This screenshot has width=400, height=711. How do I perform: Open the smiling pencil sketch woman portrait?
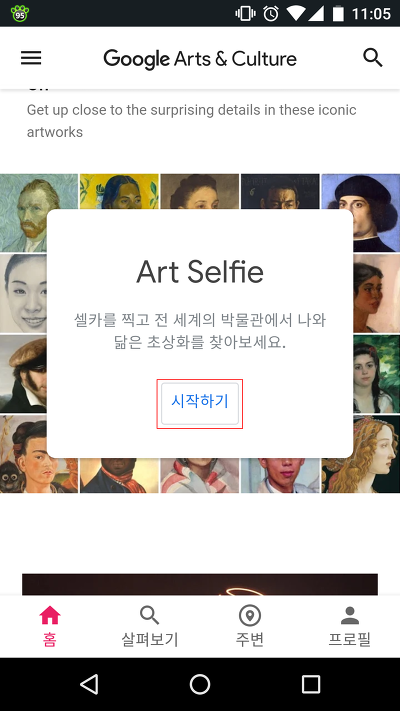click(x=23, y=293)
